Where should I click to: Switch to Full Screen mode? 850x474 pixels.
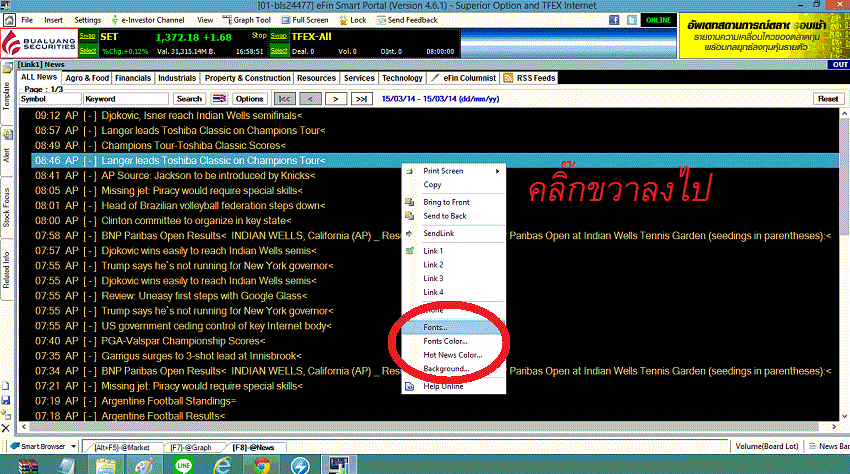tap(305, 20)
